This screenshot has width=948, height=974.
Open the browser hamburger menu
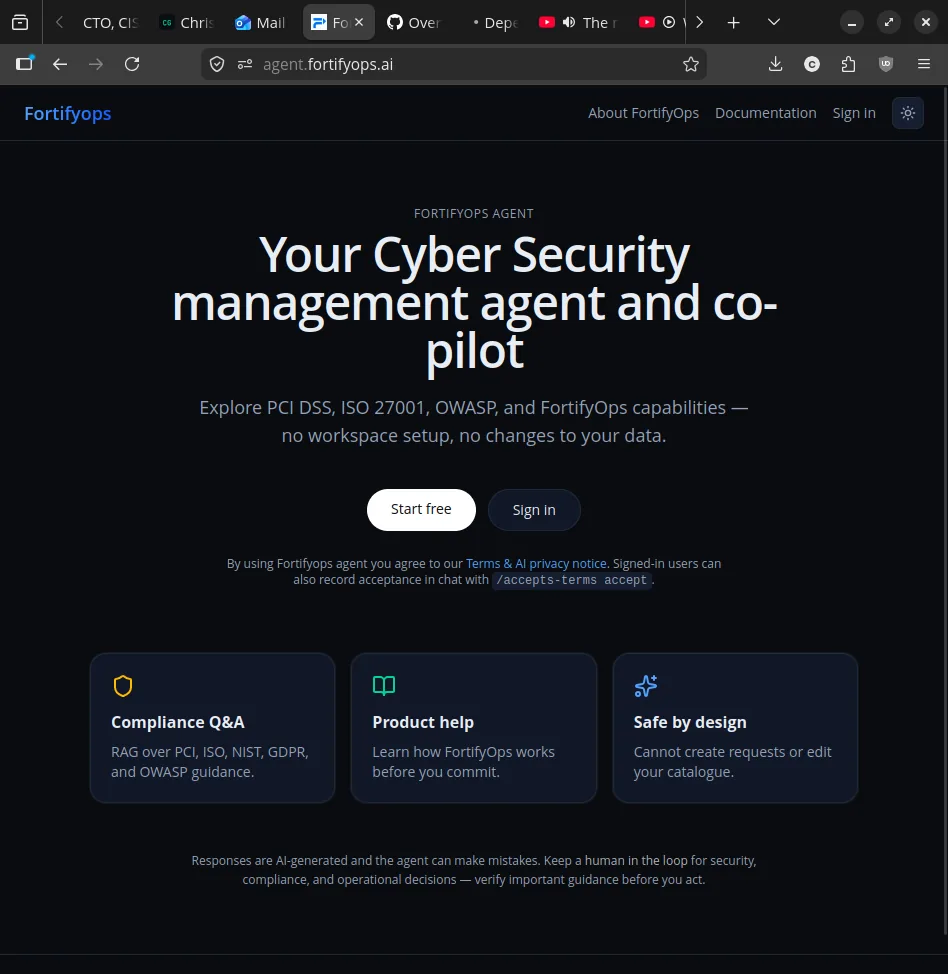(x=924, y=64)
